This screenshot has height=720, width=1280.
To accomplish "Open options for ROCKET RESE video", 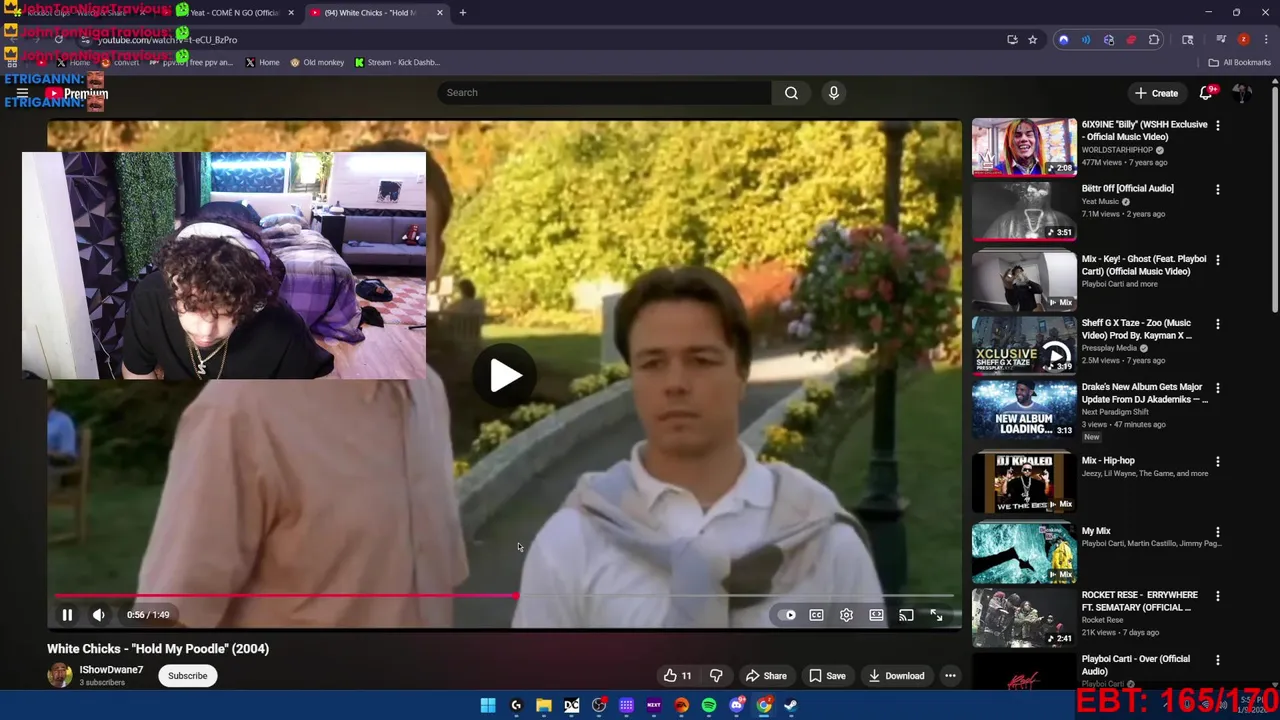I will (x=1217, y=596).
